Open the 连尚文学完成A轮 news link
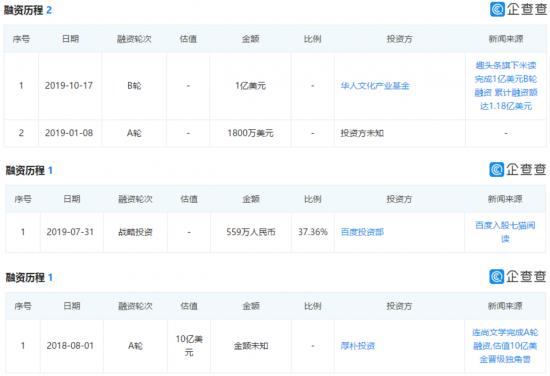Screen dimensions: 550x376 (x=505, y=346)
